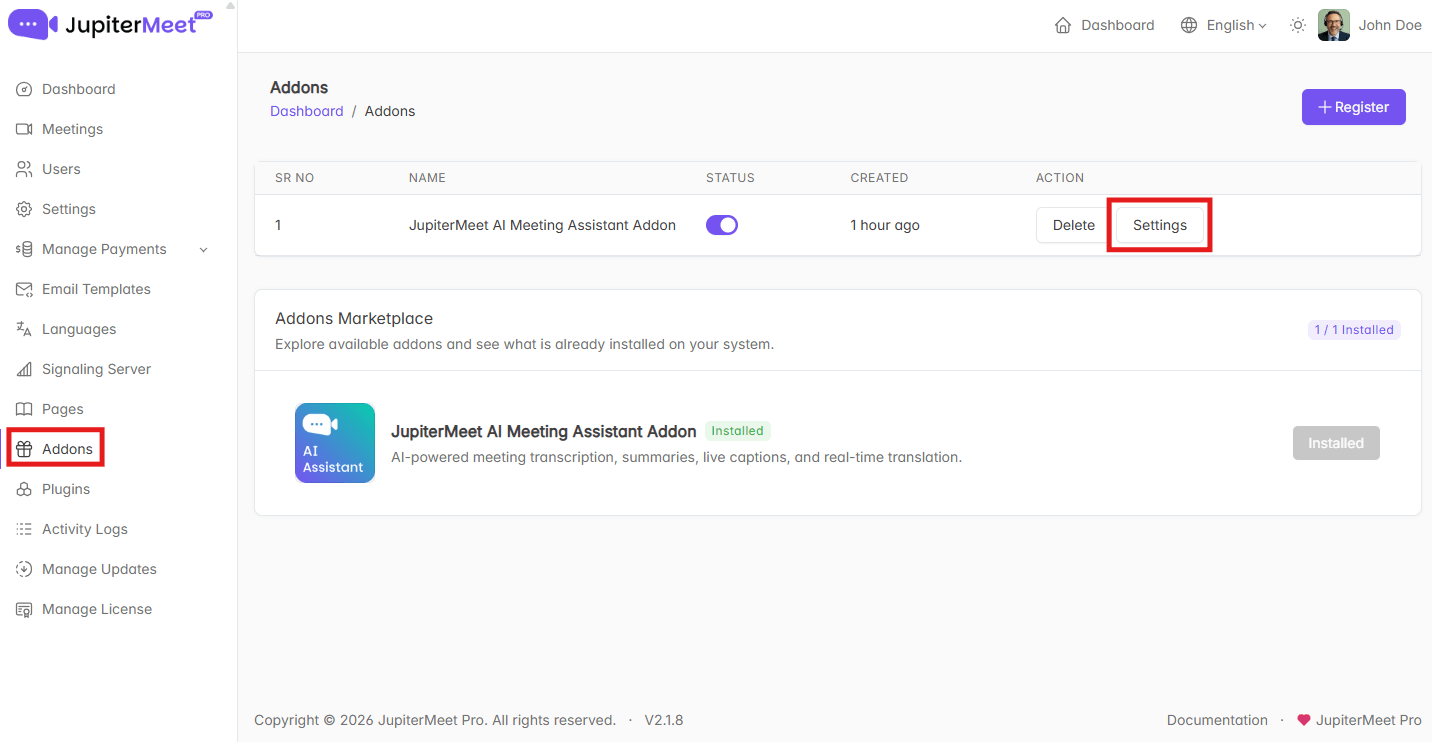Click the Pages book icon

pyautogui.click(x=24, y=409)
